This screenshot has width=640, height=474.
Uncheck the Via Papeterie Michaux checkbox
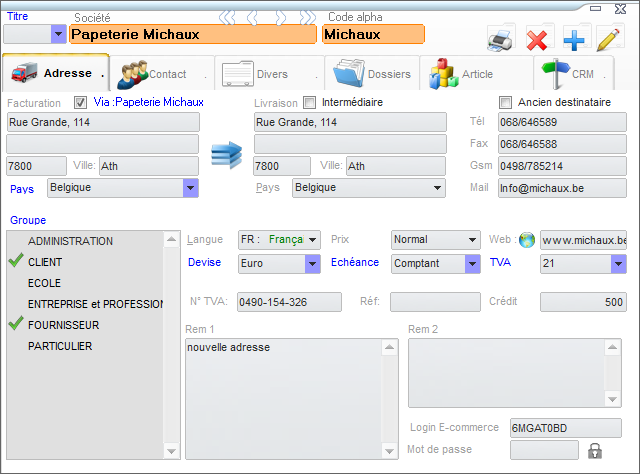pos(81,102)
